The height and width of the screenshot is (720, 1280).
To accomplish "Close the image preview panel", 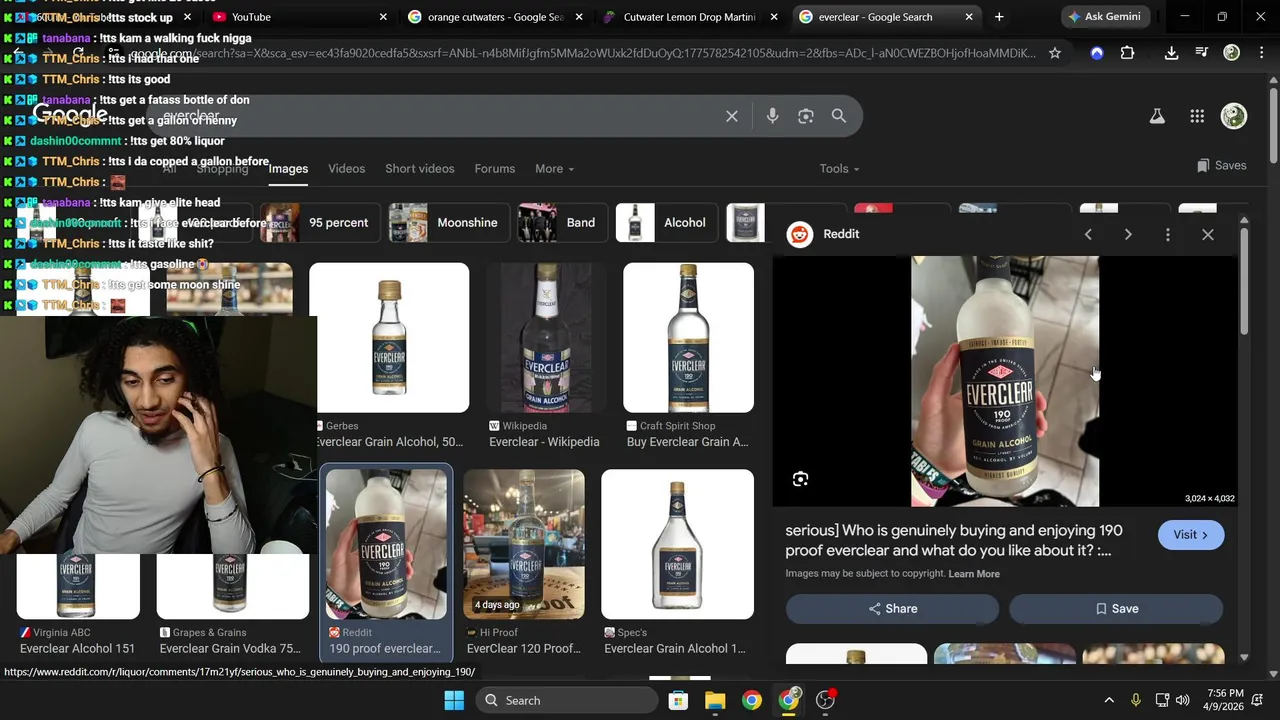I will click(1208, 234).
